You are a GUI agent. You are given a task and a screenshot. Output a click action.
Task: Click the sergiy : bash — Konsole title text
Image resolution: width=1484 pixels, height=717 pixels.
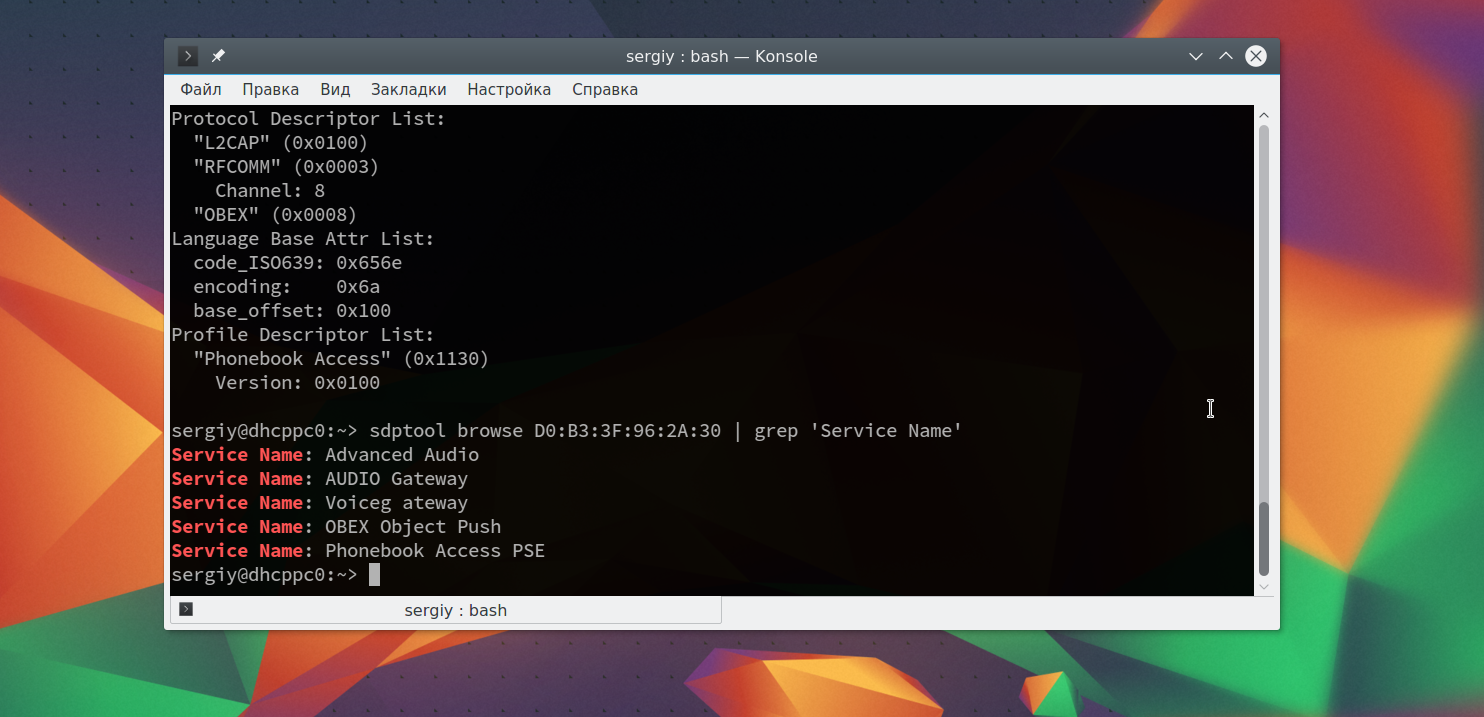(x=722, y=56)
